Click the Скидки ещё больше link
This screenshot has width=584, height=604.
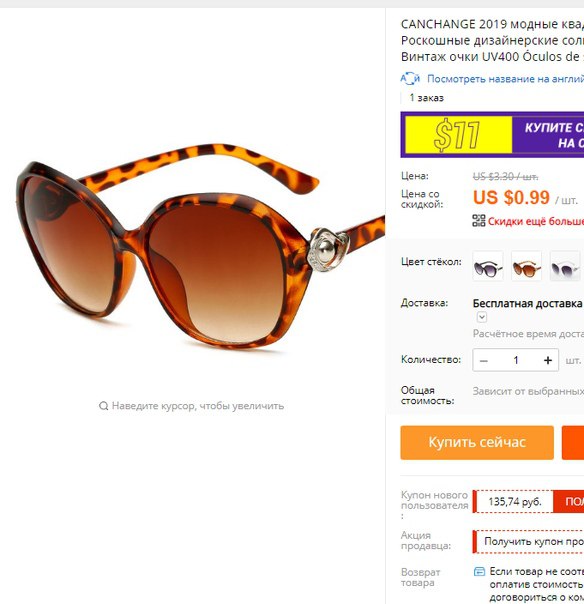coord(536,221)
